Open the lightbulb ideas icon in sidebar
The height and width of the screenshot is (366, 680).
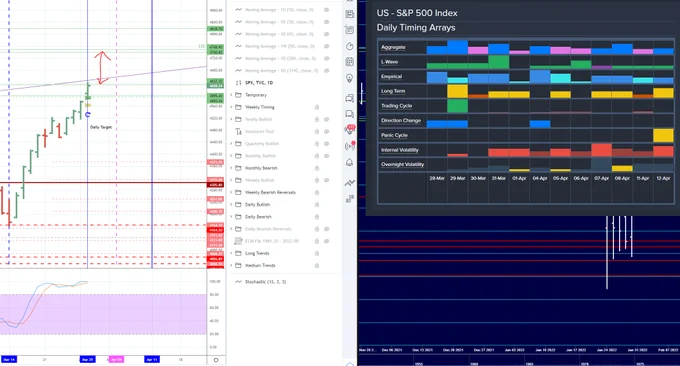click(x=350, y=78)
